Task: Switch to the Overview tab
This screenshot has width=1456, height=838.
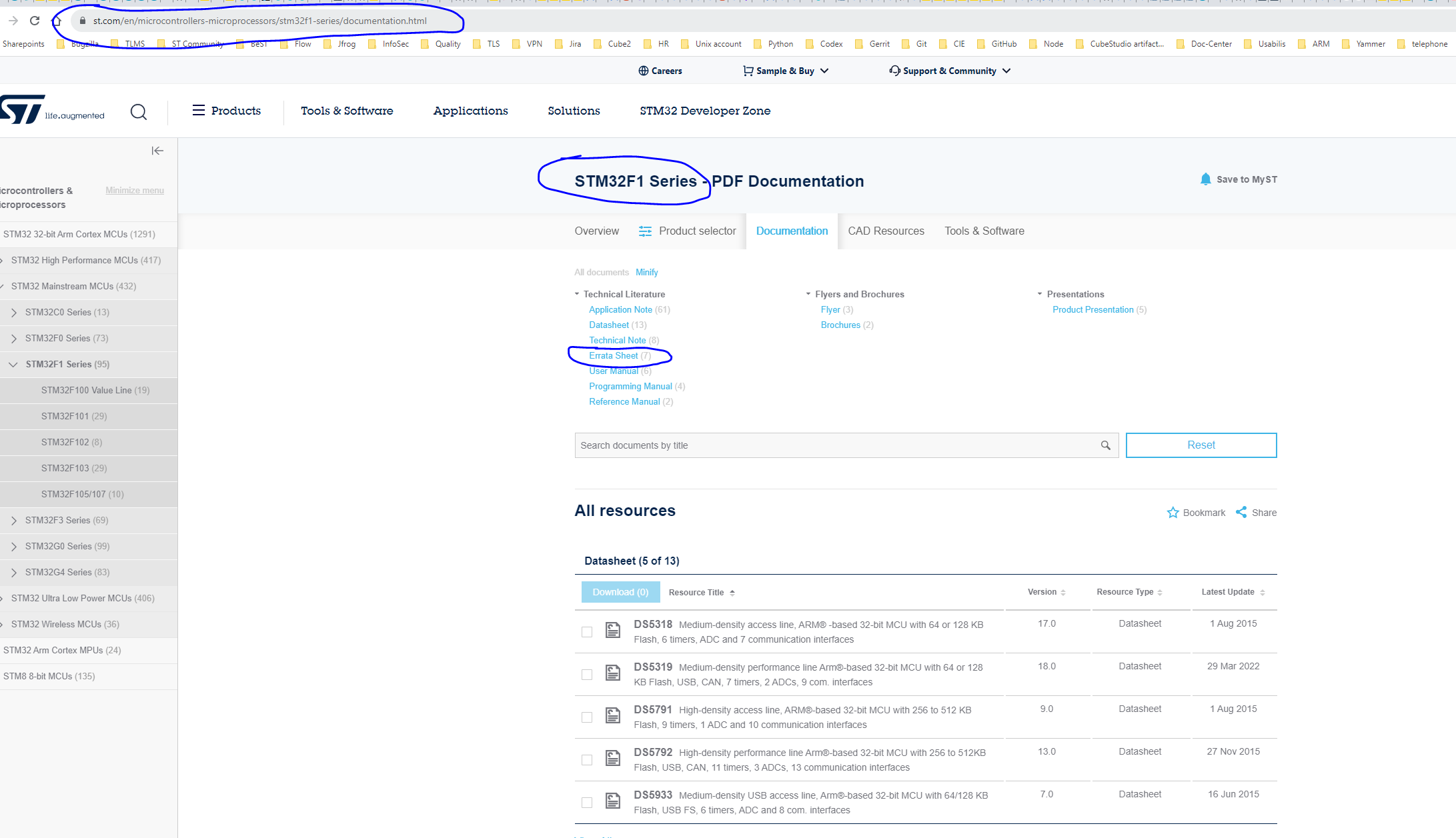Action: click(597, 231)
